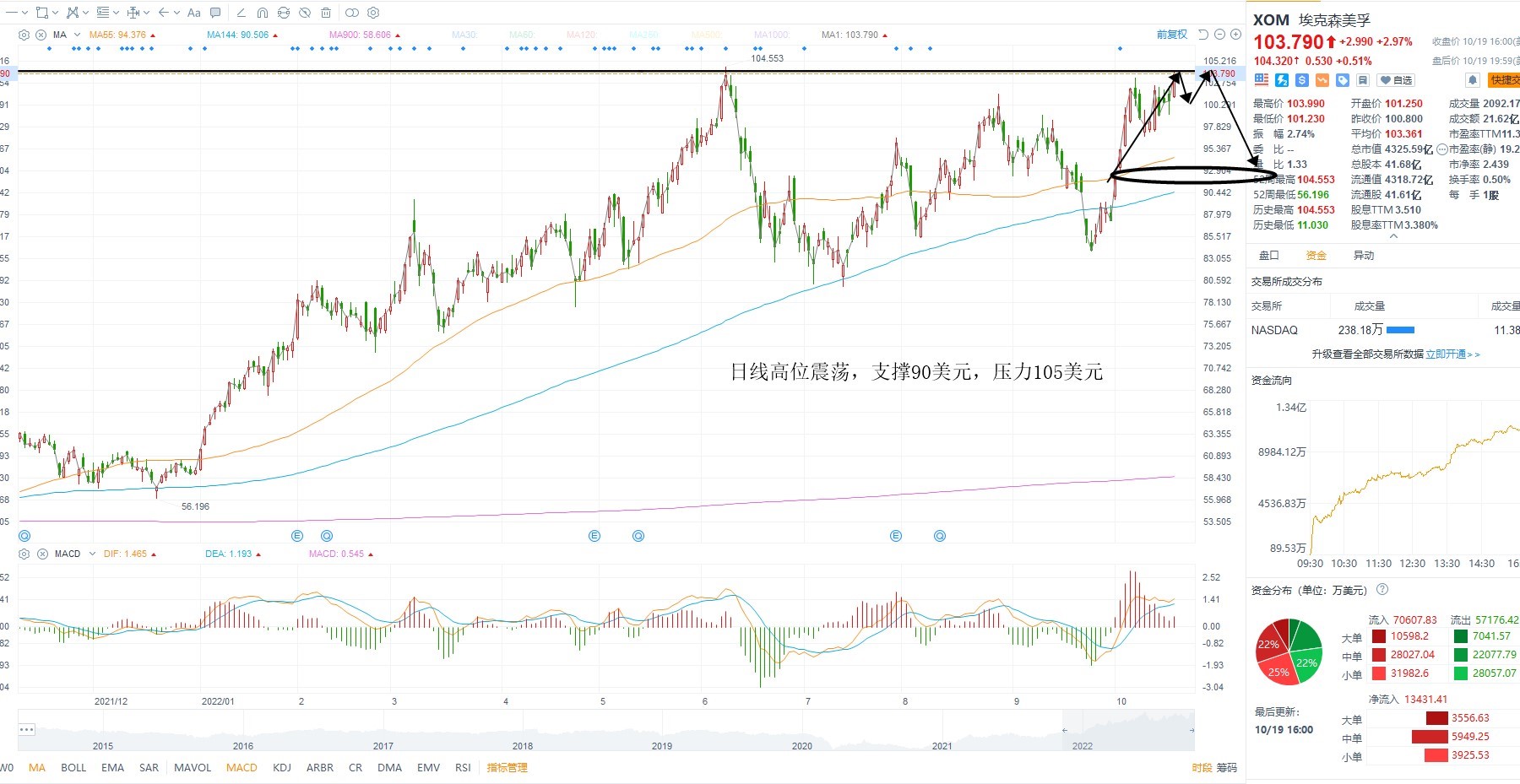This screenshot has width=1520, height=784.
Task: Toggle the DIF 1.465 line
Action: point(126,554)
